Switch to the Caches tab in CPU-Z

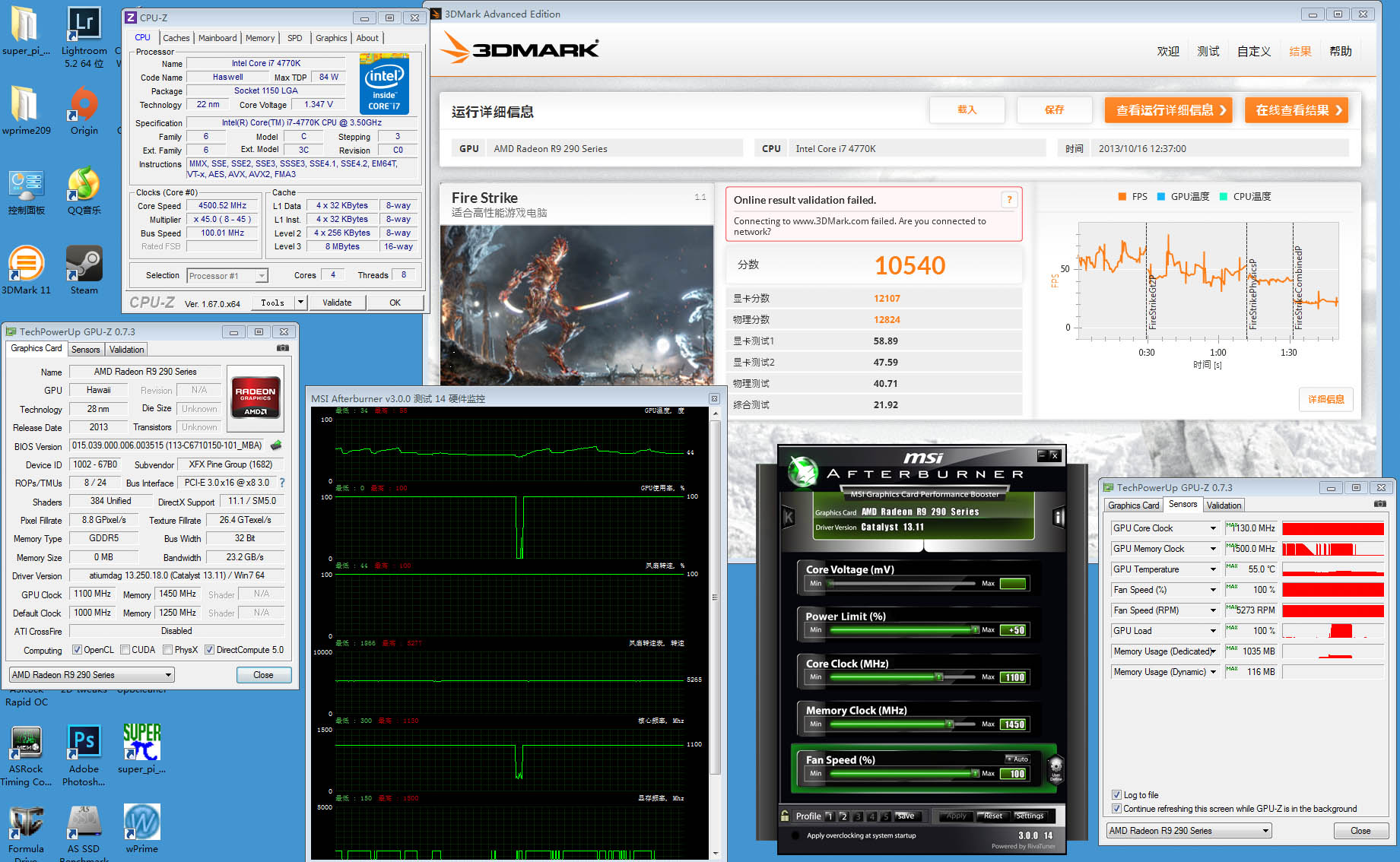[176, 38]
